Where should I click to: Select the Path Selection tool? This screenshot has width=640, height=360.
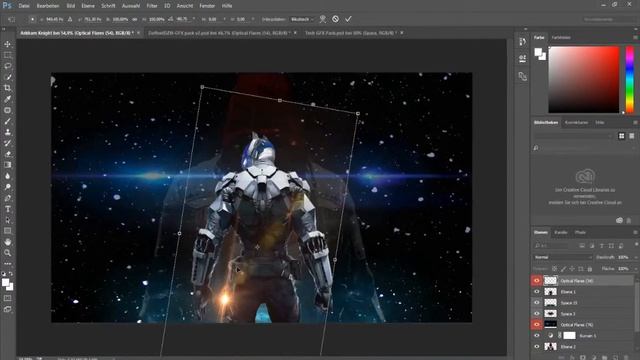coord(7,220)
